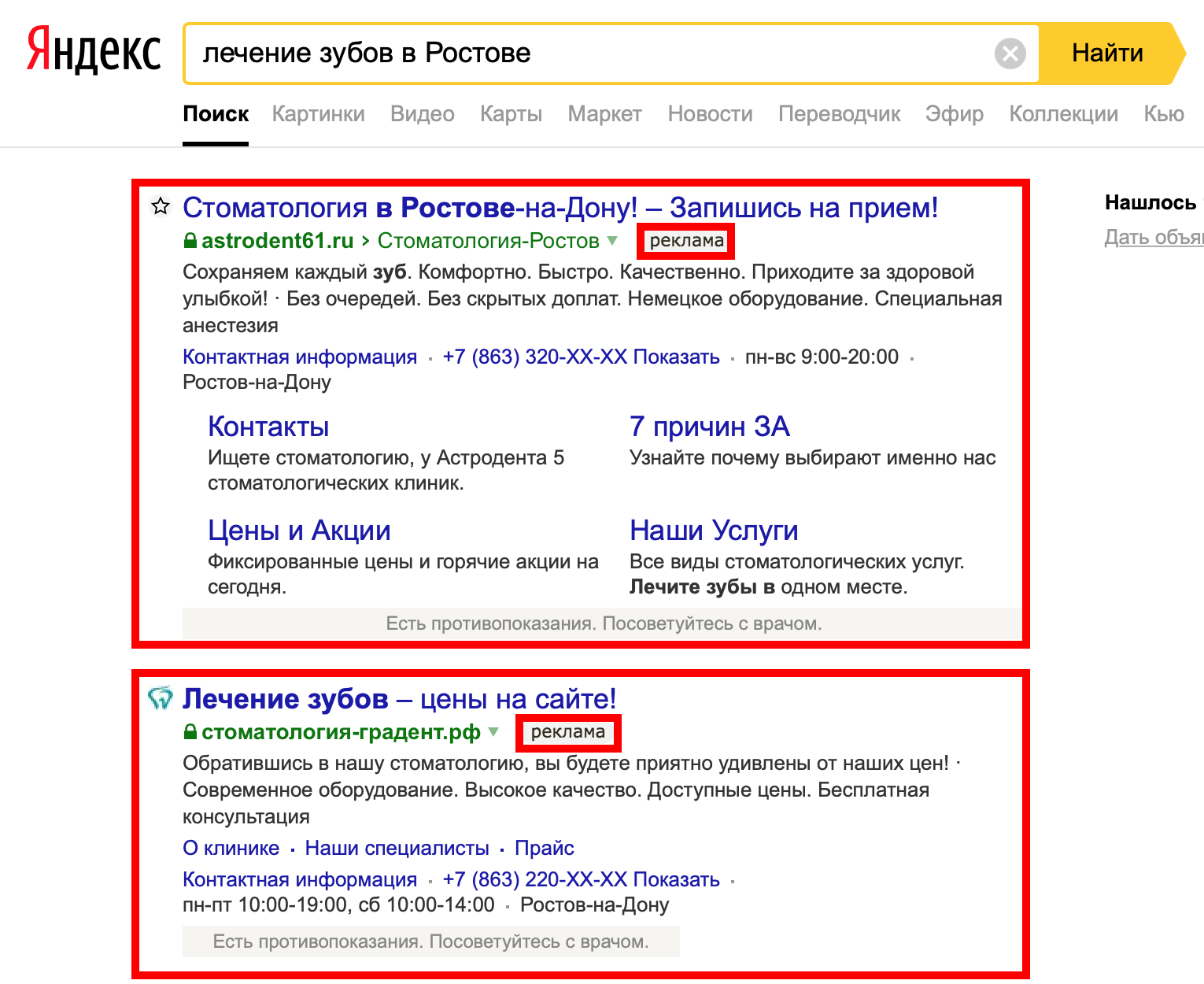The image size is (1204, 984).
Task: Open the Цены и Акции sitelink
Action: (299, 531)
